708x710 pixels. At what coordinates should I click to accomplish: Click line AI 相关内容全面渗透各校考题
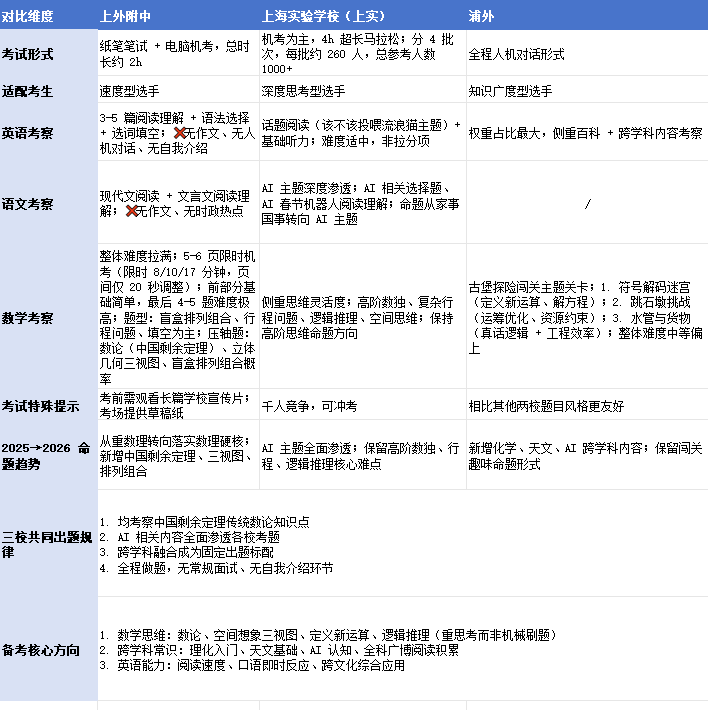(x=190, y=537)
